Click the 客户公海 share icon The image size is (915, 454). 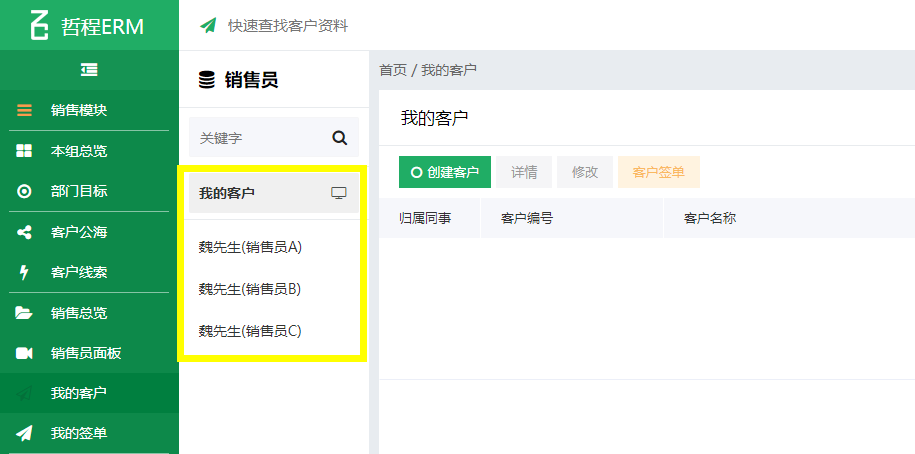tap(24, 232)
